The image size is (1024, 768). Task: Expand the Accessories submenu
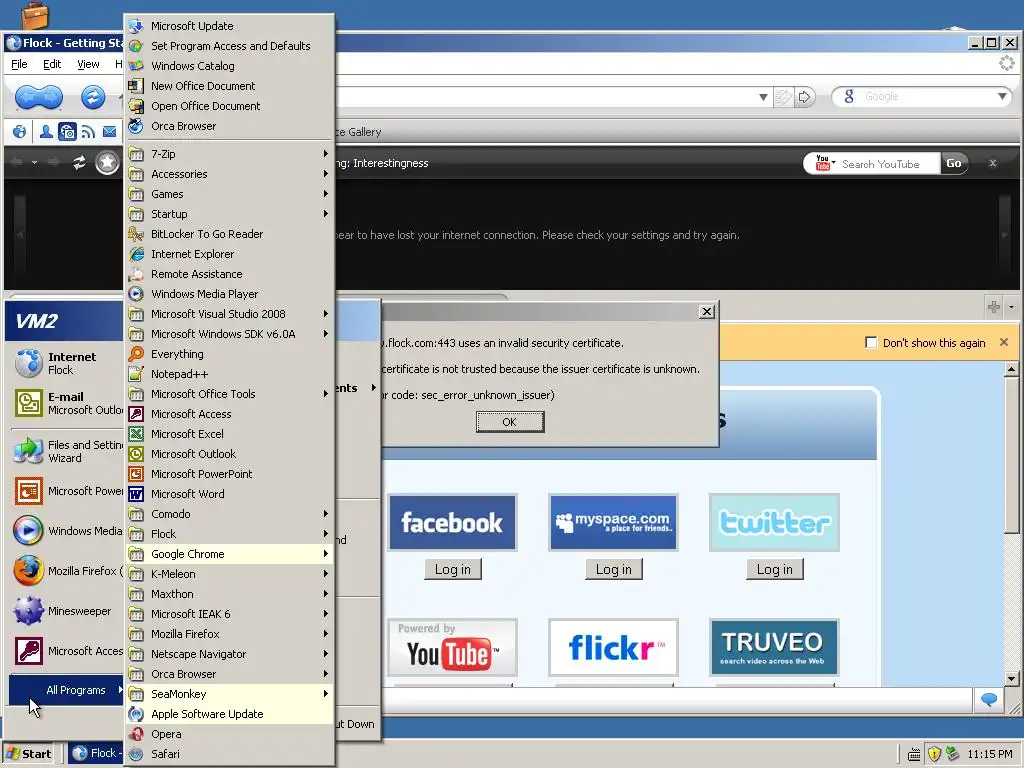230,174
